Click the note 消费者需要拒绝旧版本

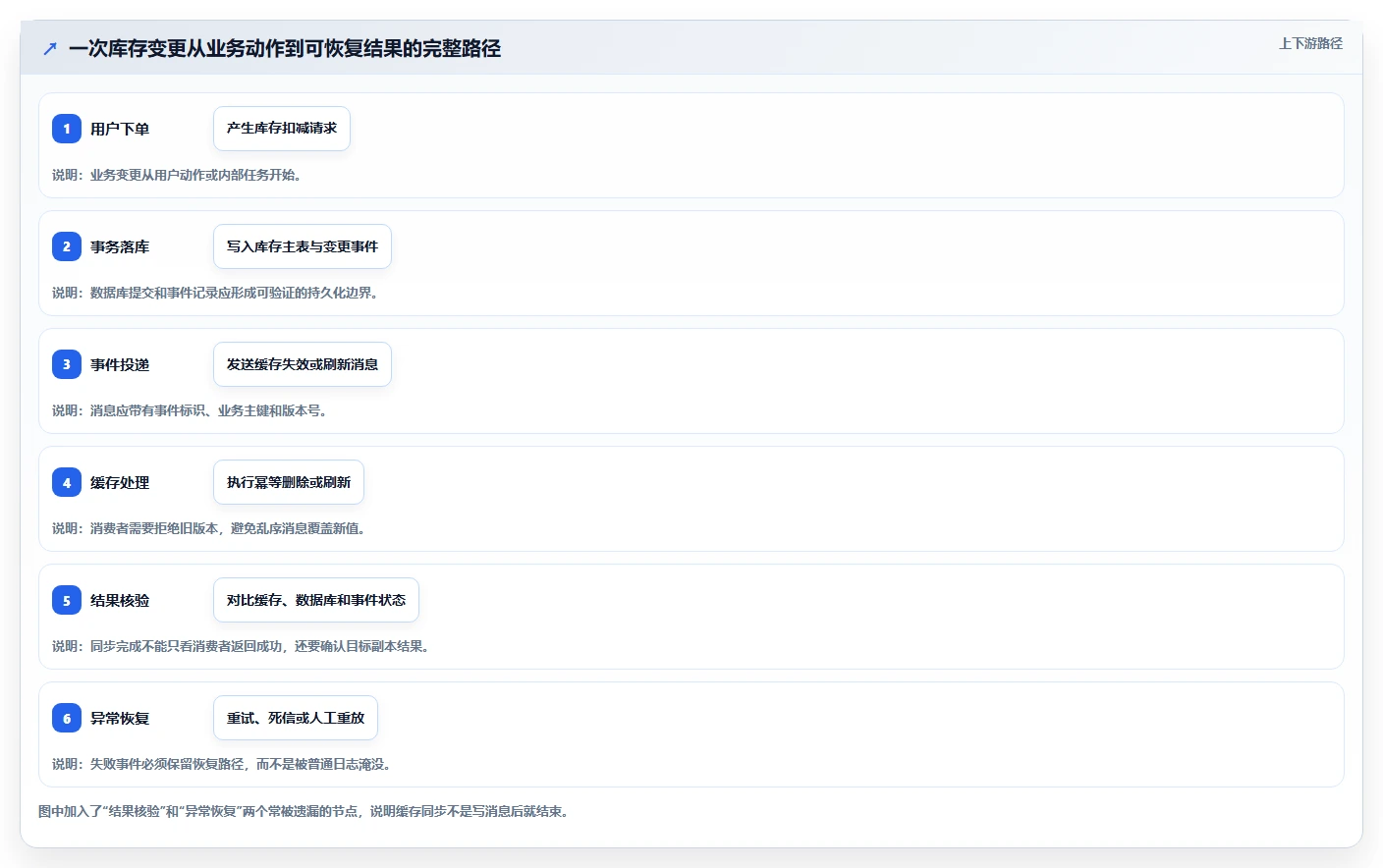[154, 528]
